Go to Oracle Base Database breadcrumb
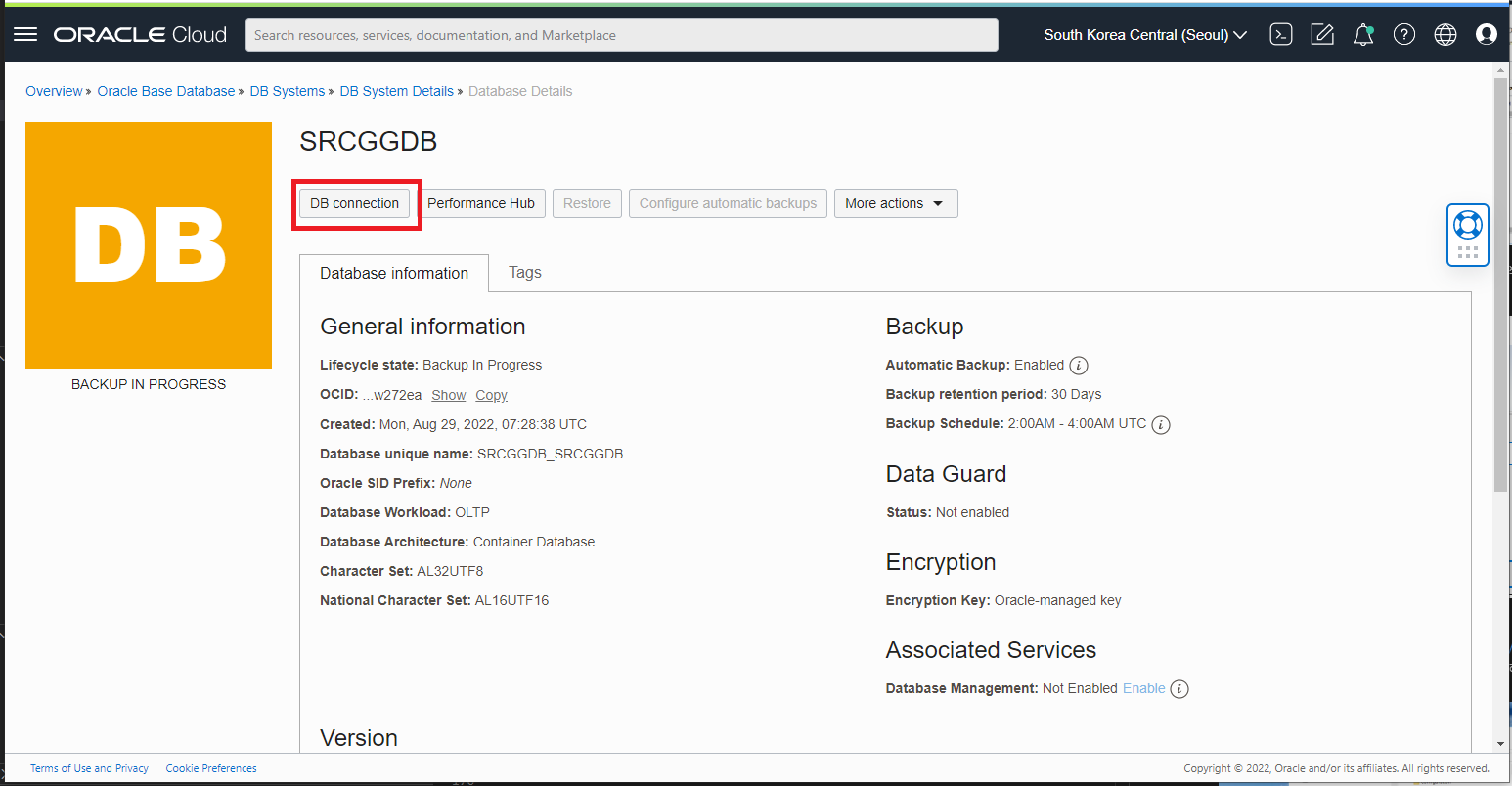1512x786 pixels. click(x=166, y=91)
